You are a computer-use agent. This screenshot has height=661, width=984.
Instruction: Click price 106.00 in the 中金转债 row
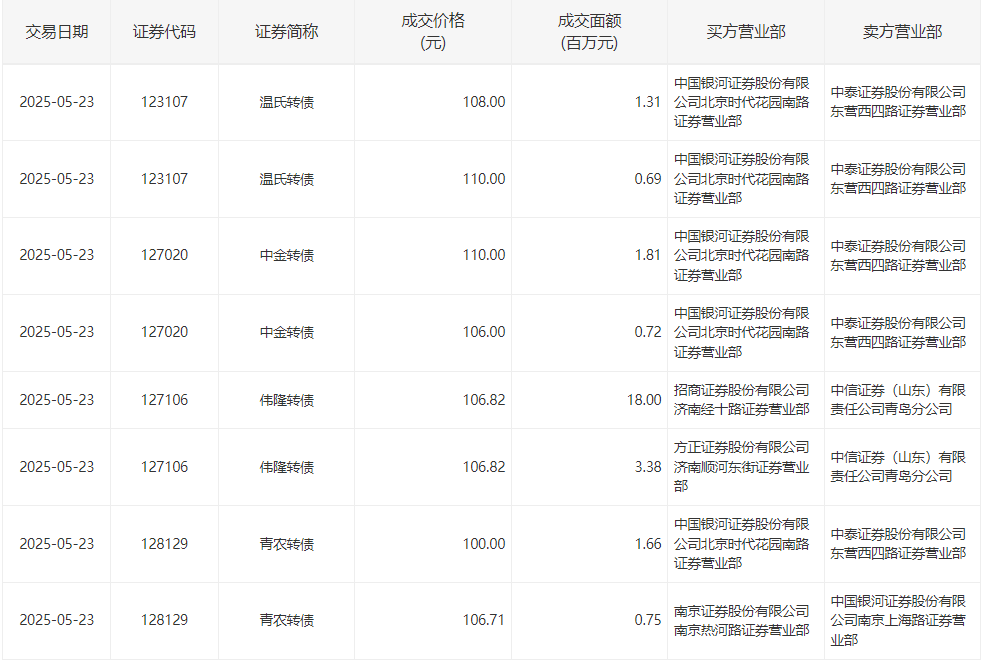(484, 332)
